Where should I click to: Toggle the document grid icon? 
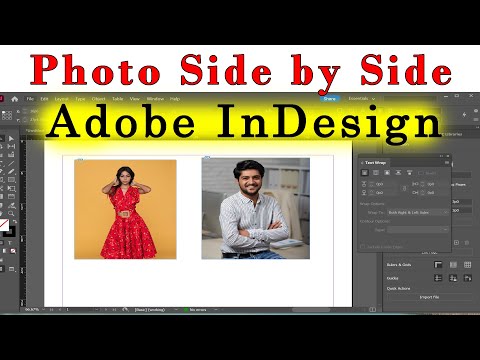(x=467, y=265)
